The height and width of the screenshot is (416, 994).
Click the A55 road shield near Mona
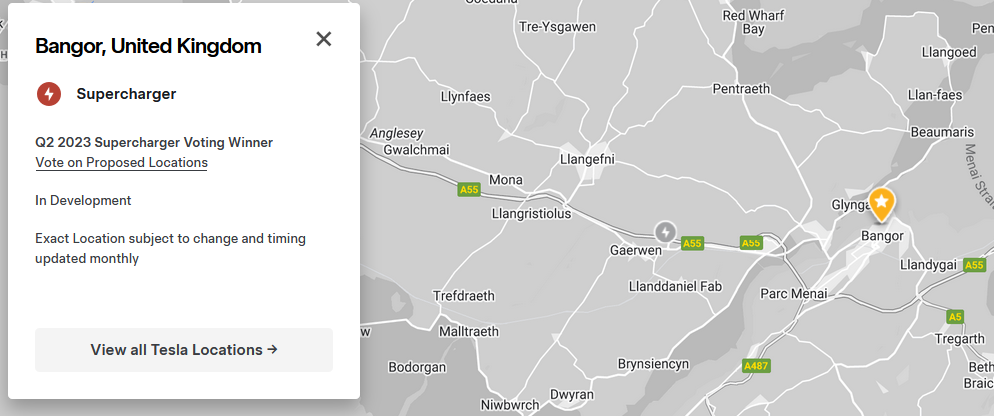click(x=470, y=189)
